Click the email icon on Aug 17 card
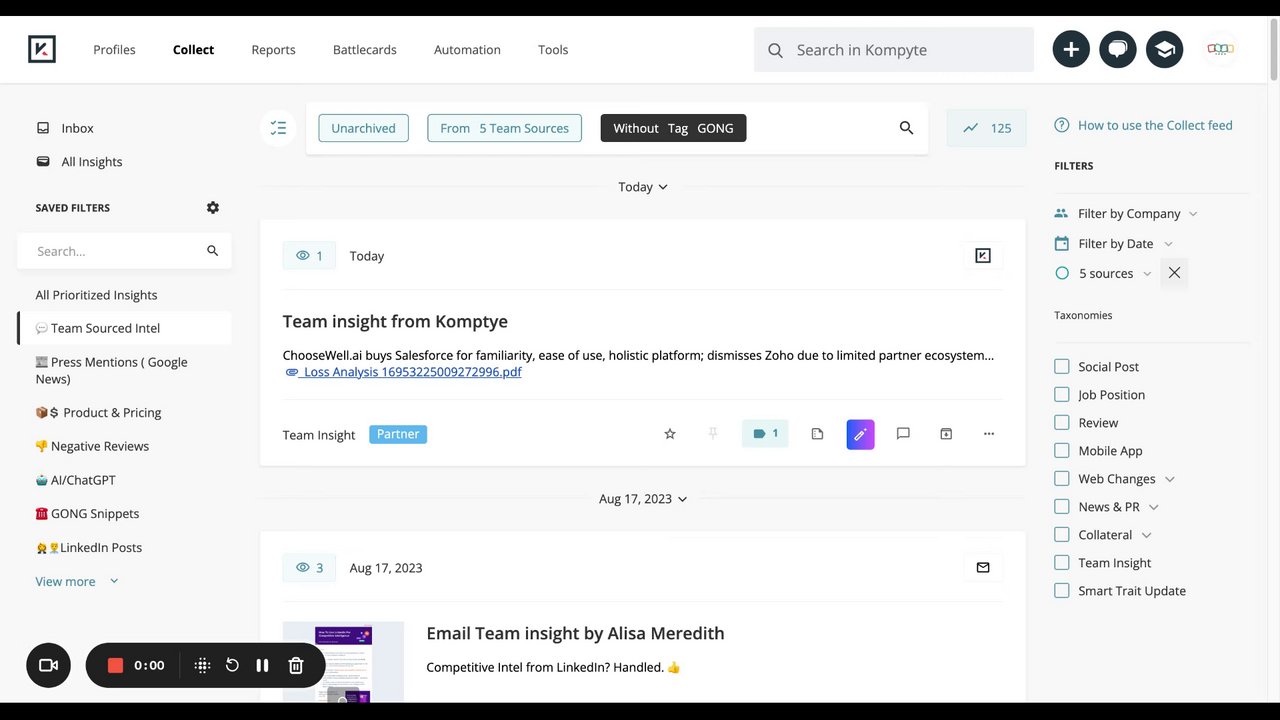The height and width of the screenshot is (720, 1280). point(983,568)
